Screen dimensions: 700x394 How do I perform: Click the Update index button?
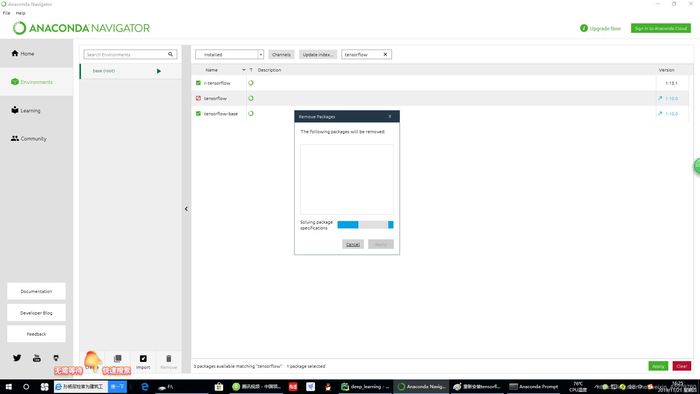coord(318,54)
